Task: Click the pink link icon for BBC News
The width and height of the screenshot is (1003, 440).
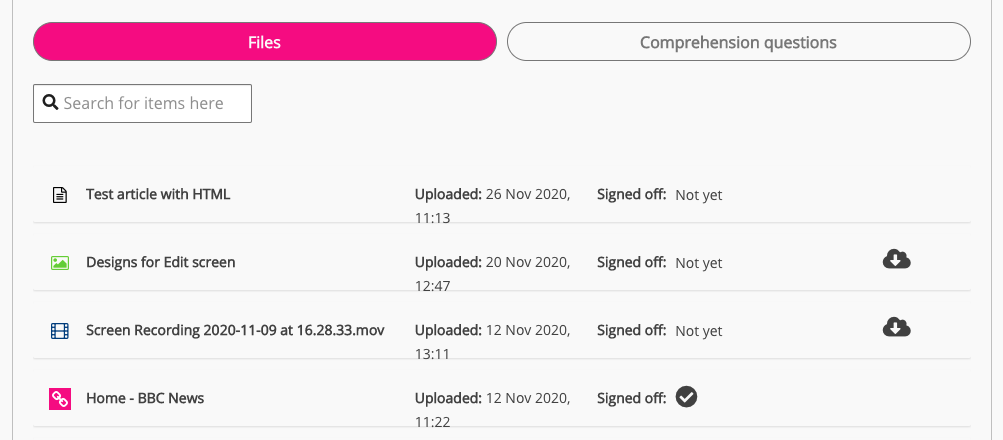Action: (60, 399)
